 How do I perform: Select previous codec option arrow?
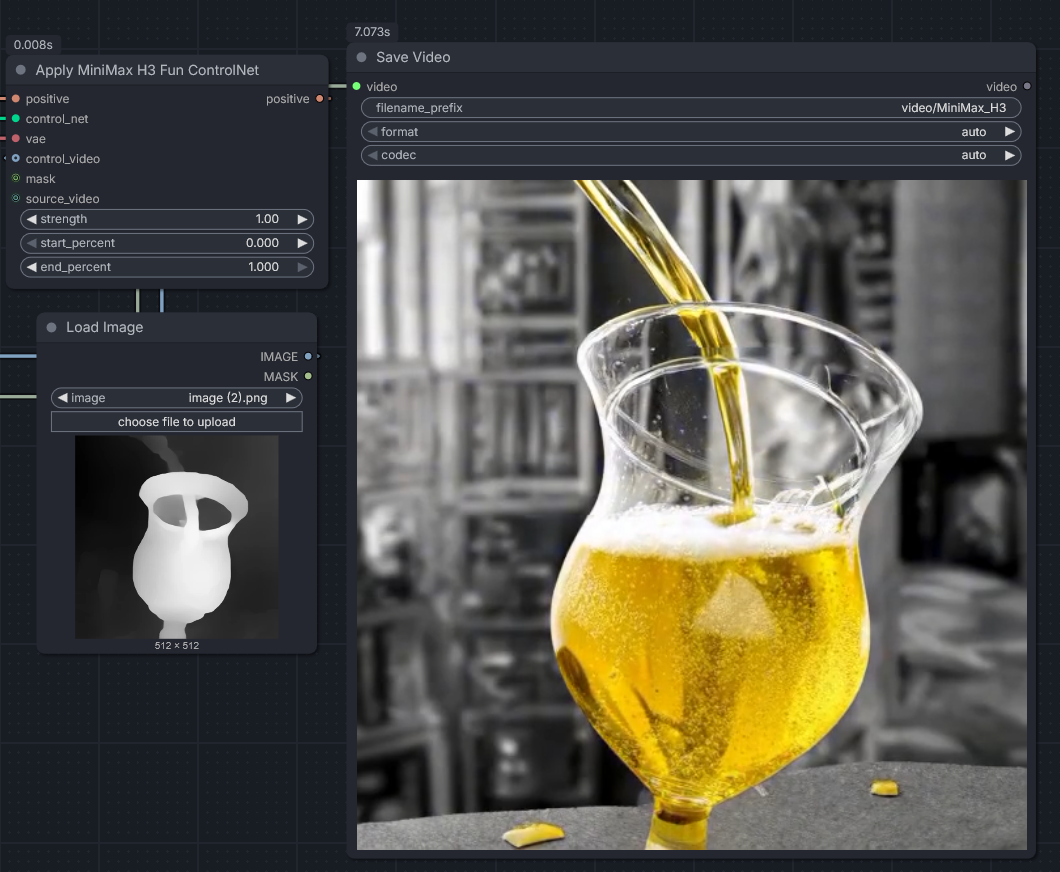(372, 155)
